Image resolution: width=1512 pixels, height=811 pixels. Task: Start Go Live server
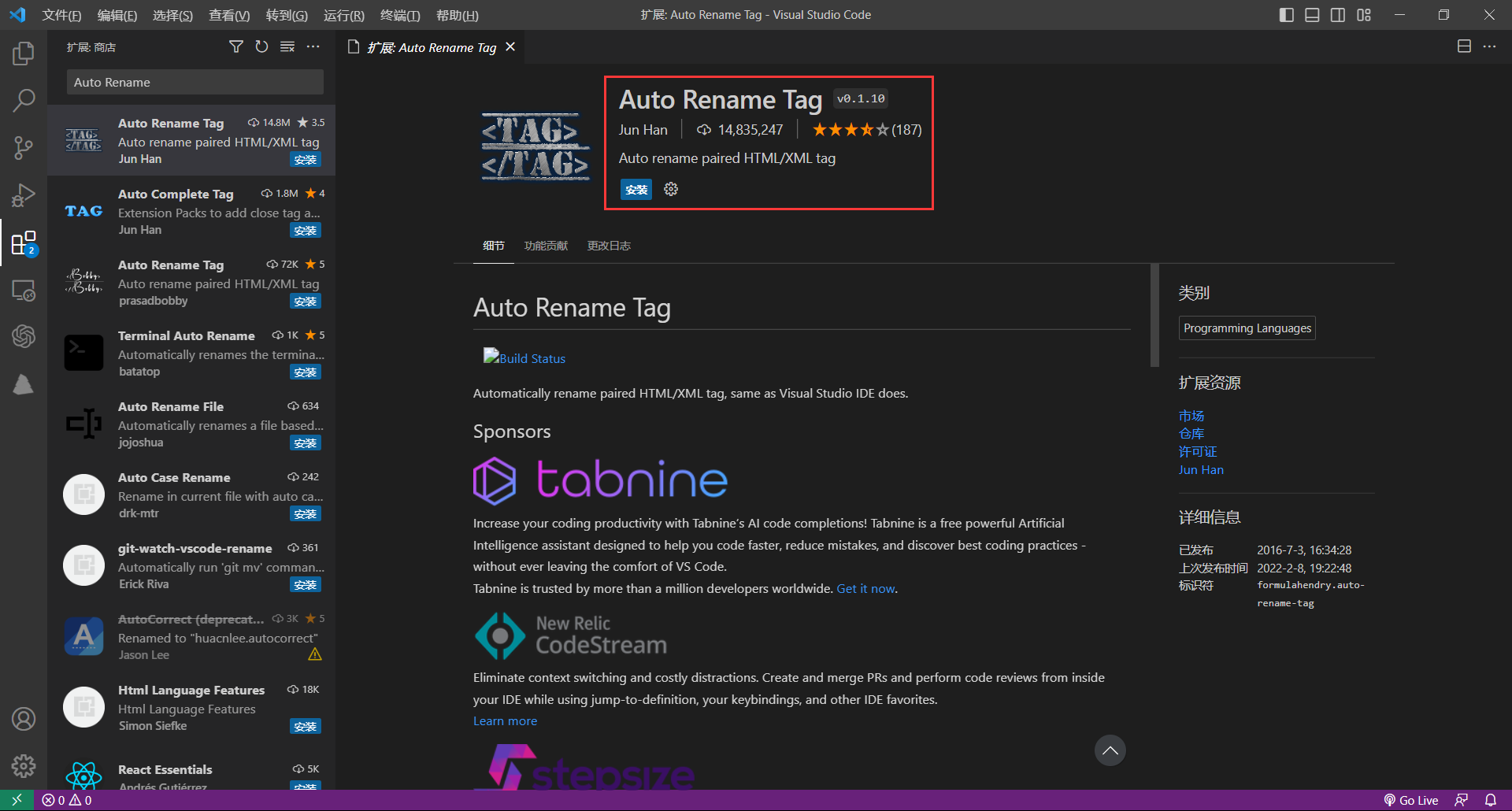pos(1411,800)
